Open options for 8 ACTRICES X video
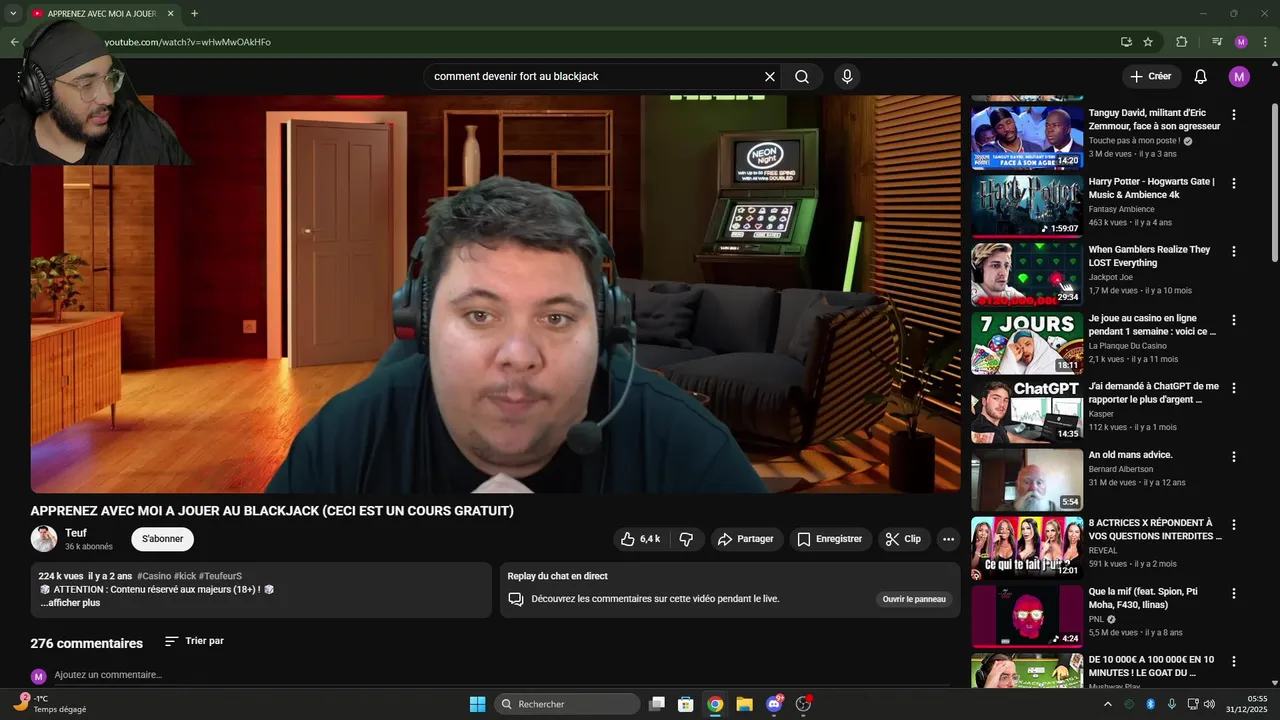Image resolution: width=1280 pixels, height=720 pixels. [x=1233, y=525]
